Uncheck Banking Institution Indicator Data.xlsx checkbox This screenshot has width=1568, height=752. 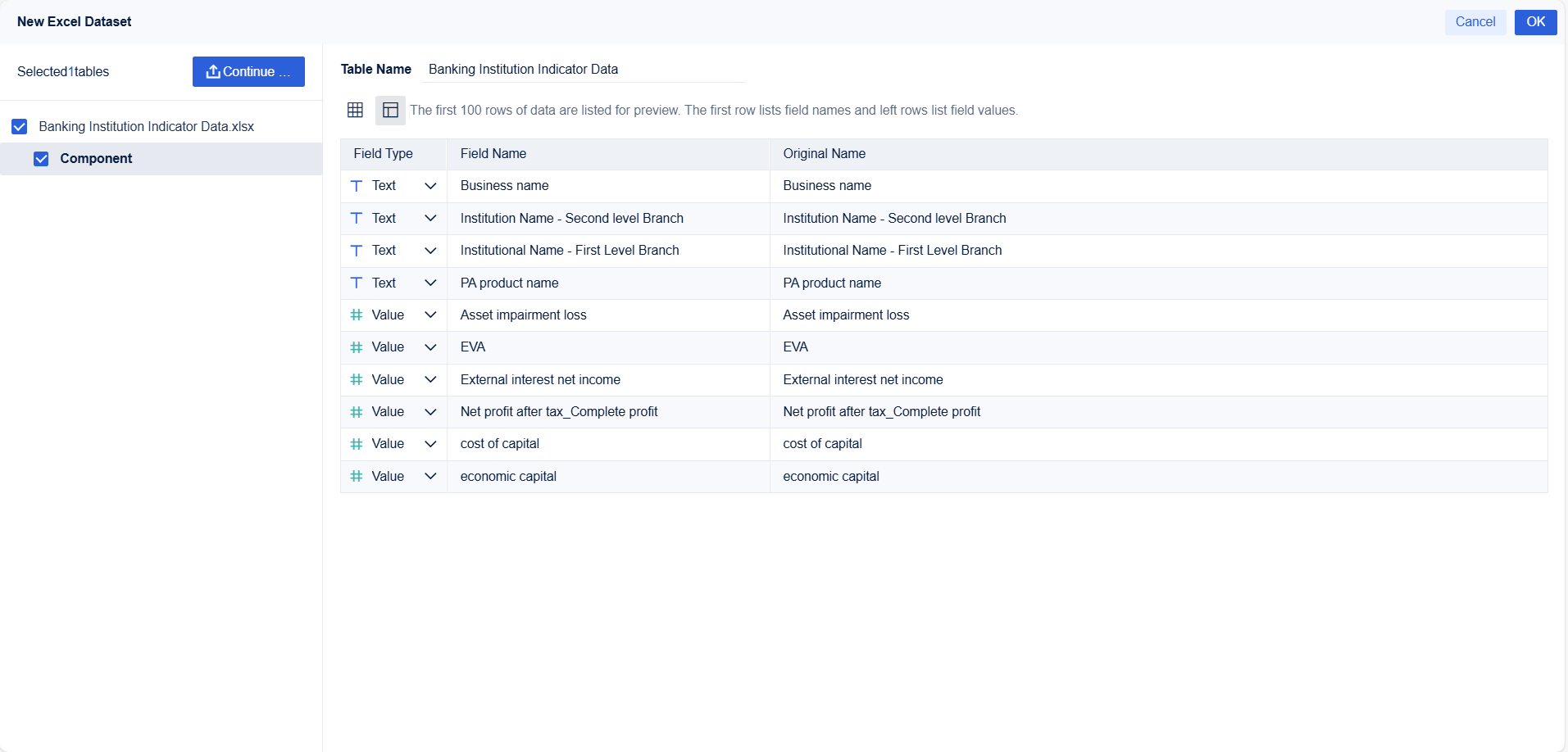(20, 126)
